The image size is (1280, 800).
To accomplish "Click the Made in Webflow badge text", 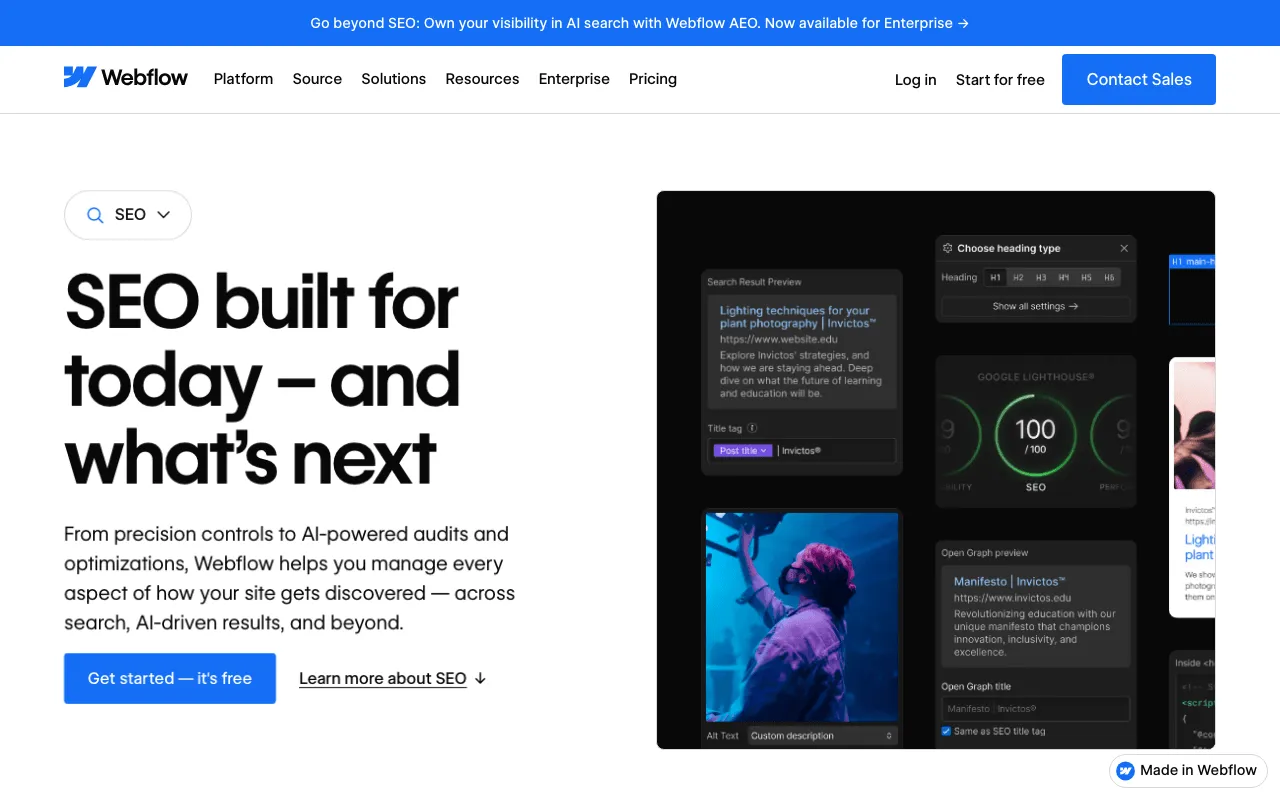I will 1198,770.
